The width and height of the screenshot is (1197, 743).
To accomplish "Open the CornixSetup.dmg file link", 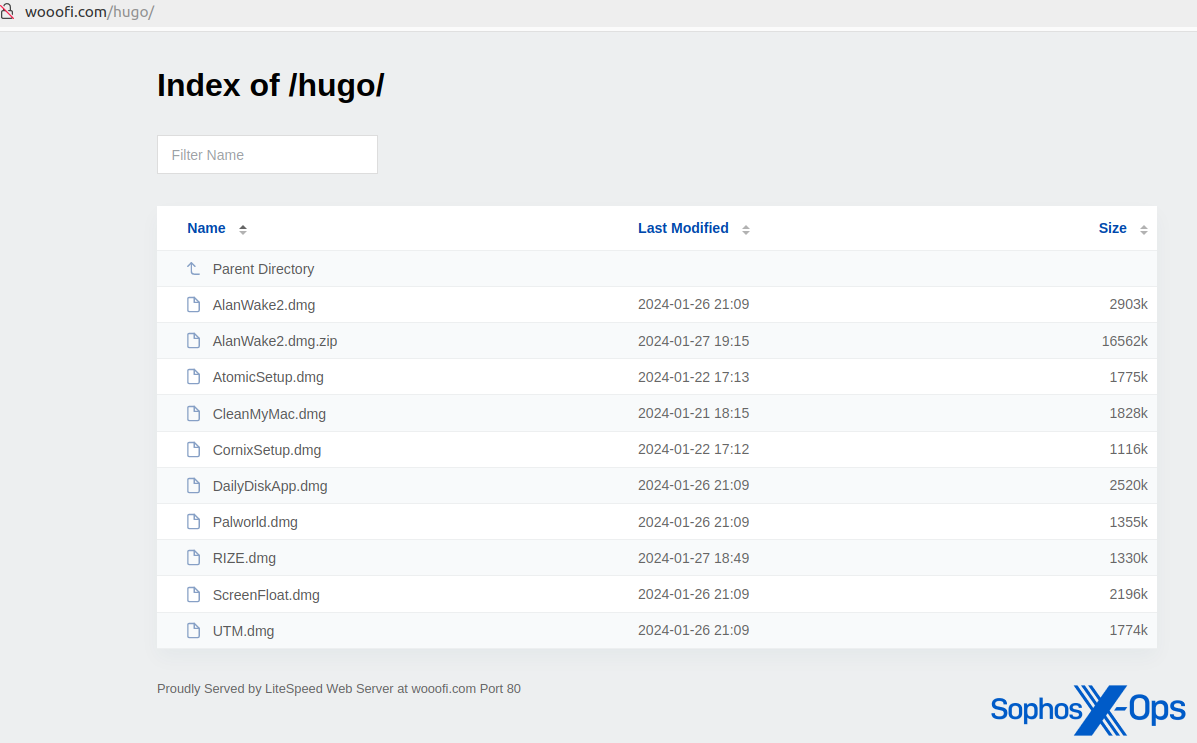I will (267, 450).
